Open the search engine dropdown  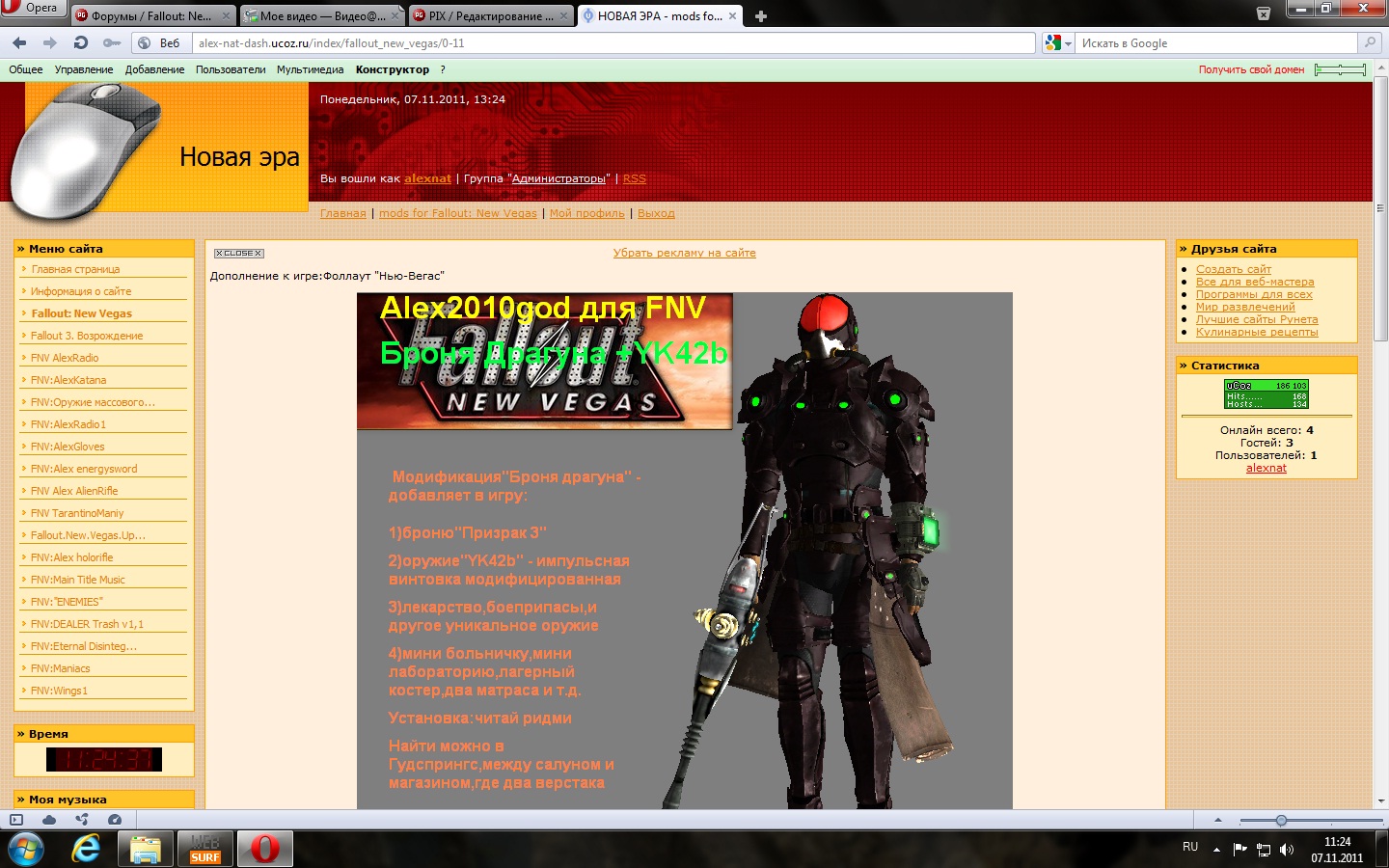(x=1058, y=43)
